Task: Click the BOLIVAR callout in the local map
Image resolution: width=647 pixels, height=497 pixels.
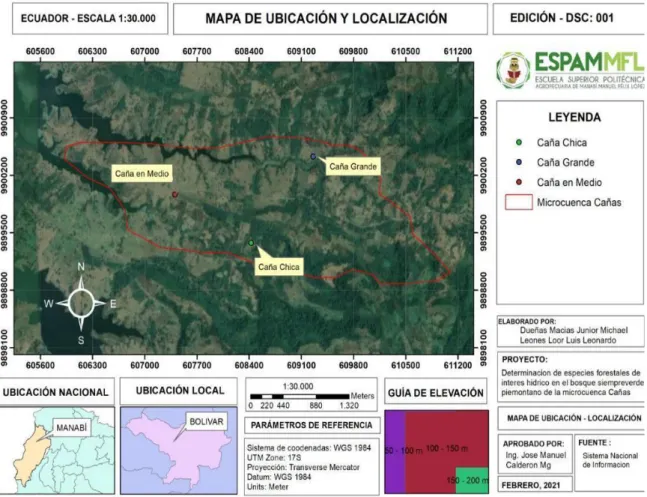Action: pyautogui.click(x=206, y=422)
